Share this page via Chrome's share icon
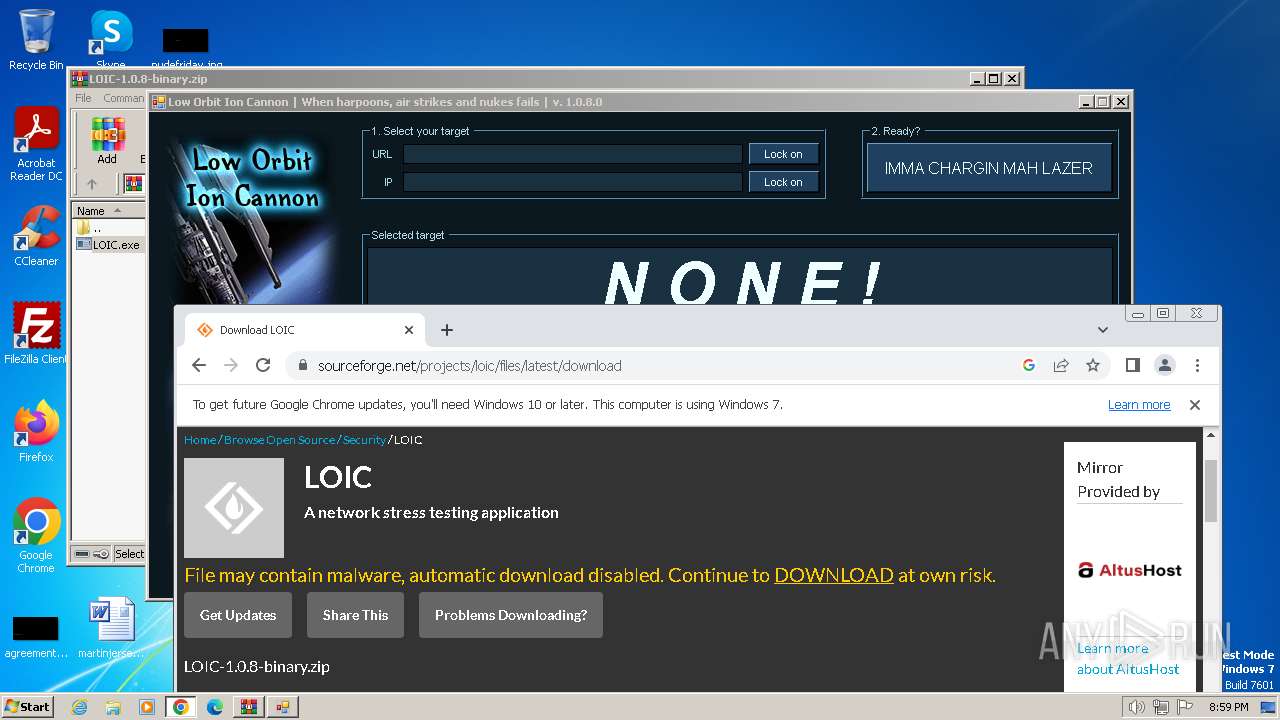This screenshot has height=720, width=1280. pos(1061,366)
